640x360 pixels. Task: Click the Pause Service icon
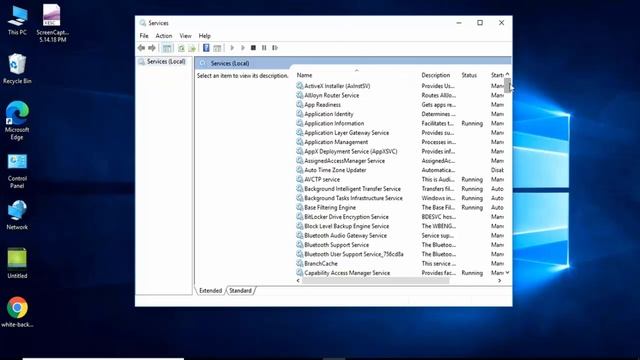coord(264,48)
